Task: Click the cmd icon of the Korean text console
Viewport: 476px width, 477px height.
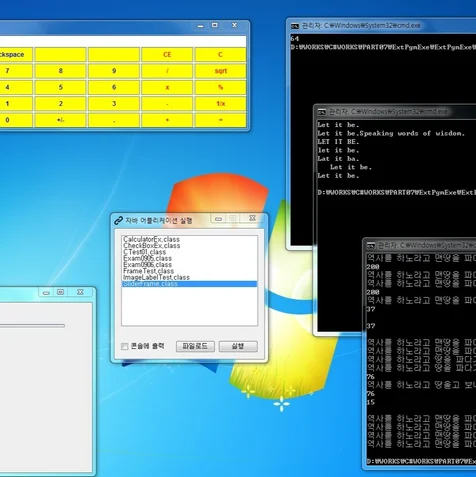Action: tap(371, 246)
